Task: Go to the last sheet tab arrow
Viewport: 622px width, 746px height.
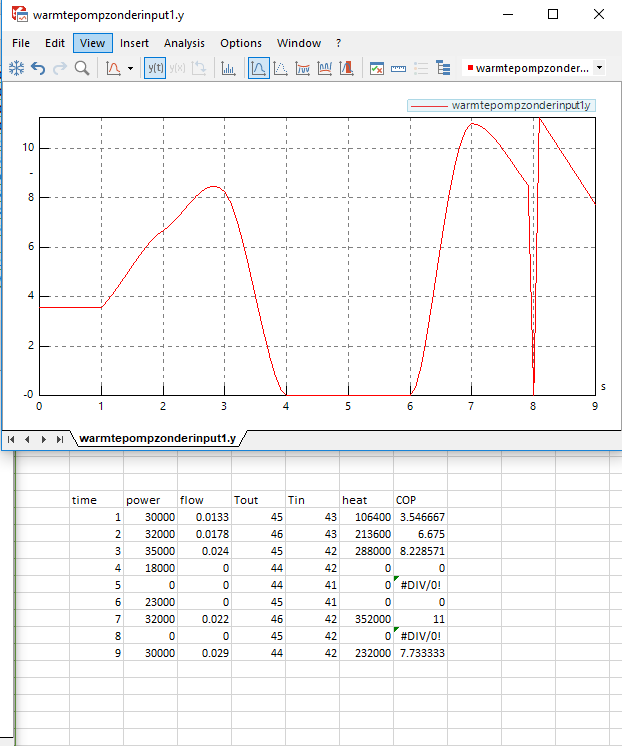Action: point(60,438)
